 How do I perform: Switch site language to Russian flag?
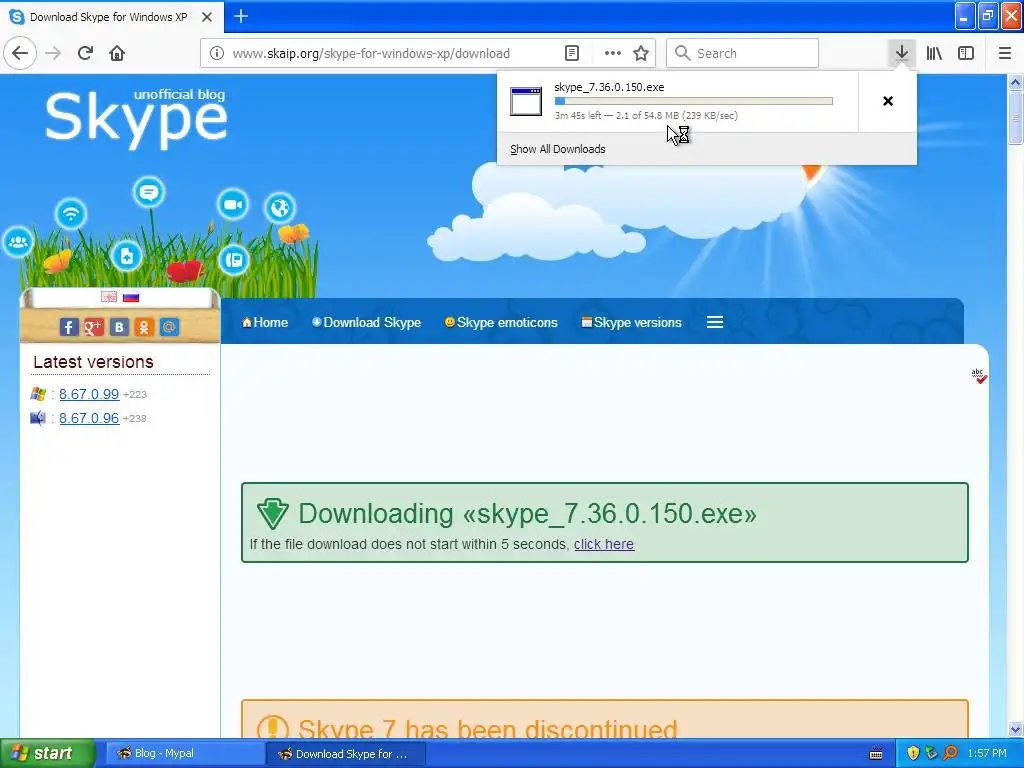131,297
